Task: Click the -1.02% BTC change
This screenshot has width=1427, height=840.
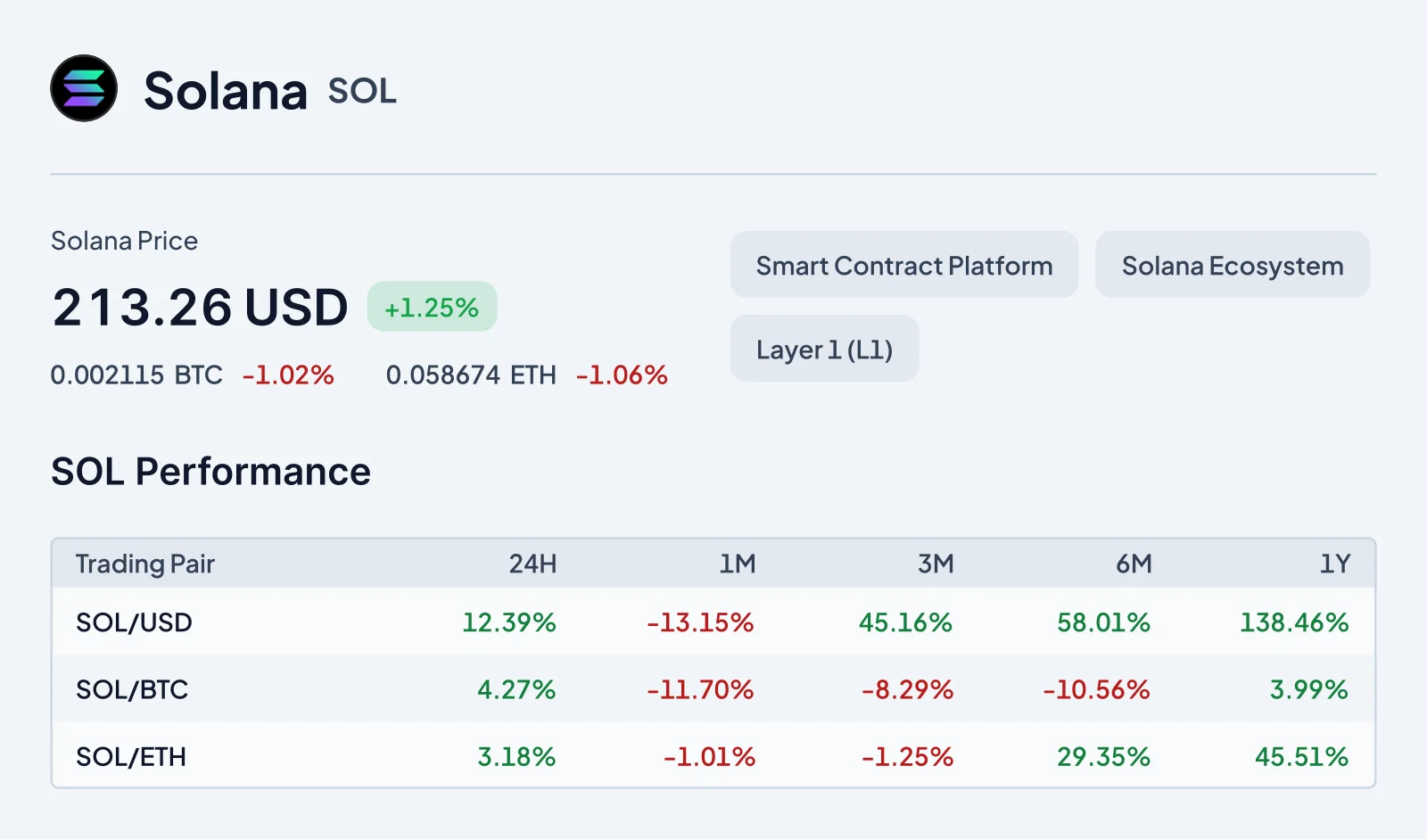Action: (x=288, y=375)
